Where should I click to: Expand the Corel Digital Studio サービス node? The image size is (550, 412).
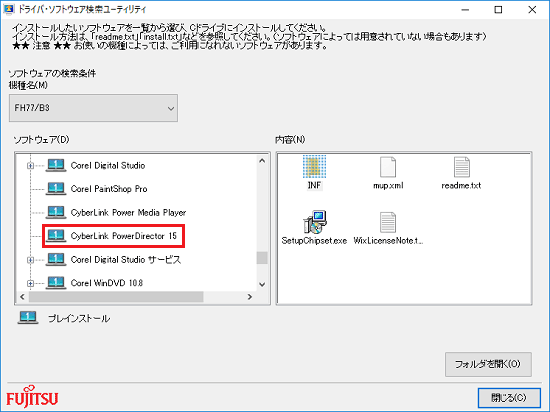pyautogui.click(x=31, y=260)
